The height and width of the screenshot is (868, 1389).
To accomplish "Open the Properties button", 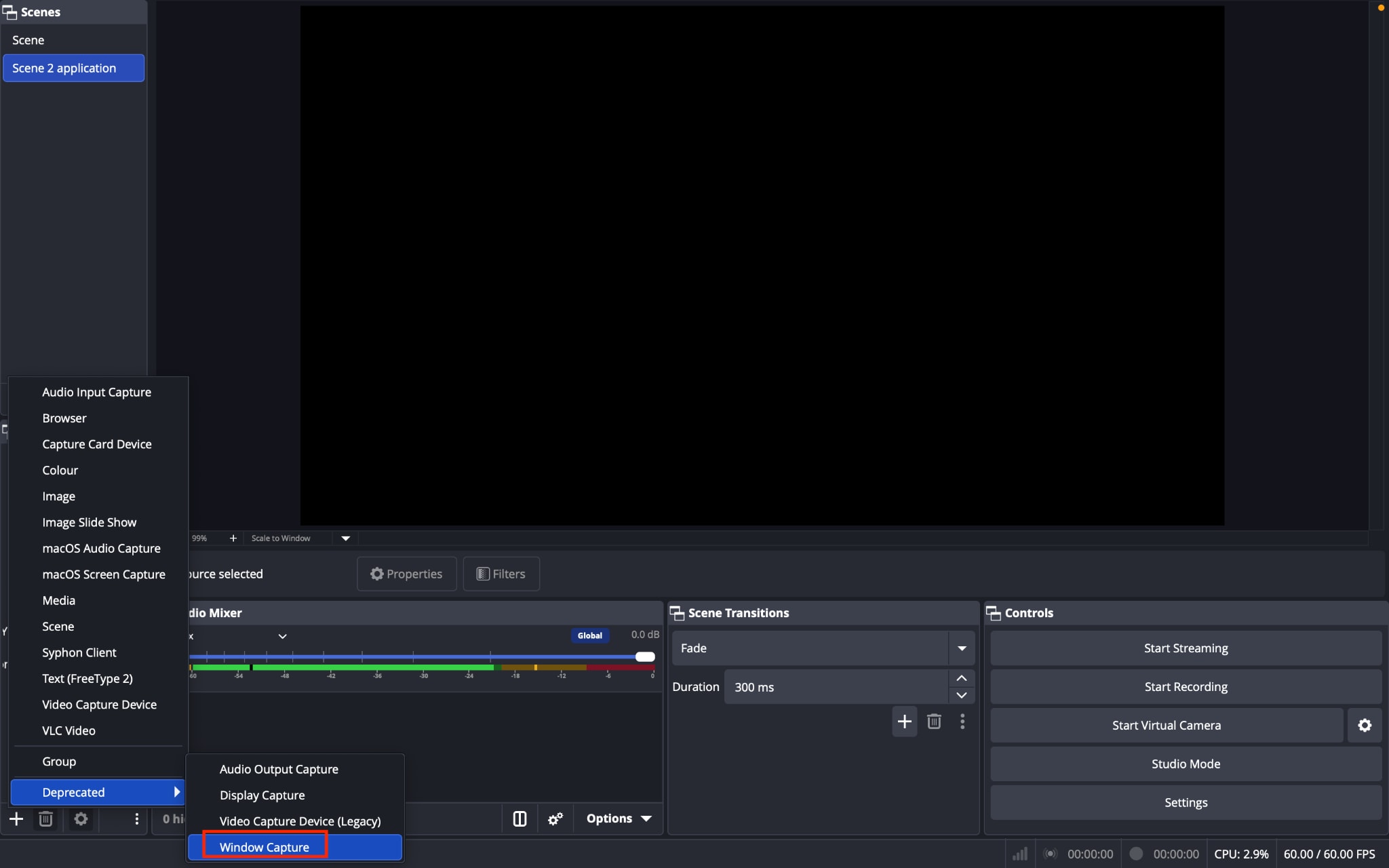I will tap(406, 574).
